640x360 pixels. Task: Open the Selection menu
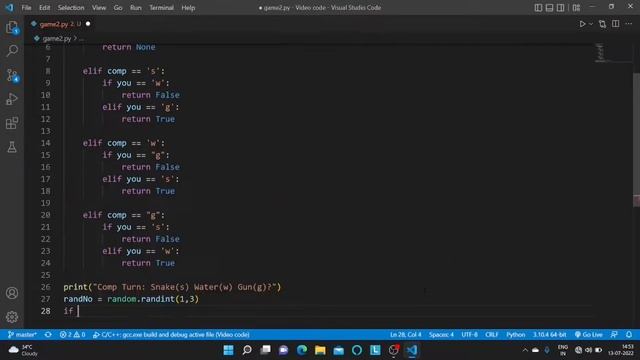[x=71, y=8]
